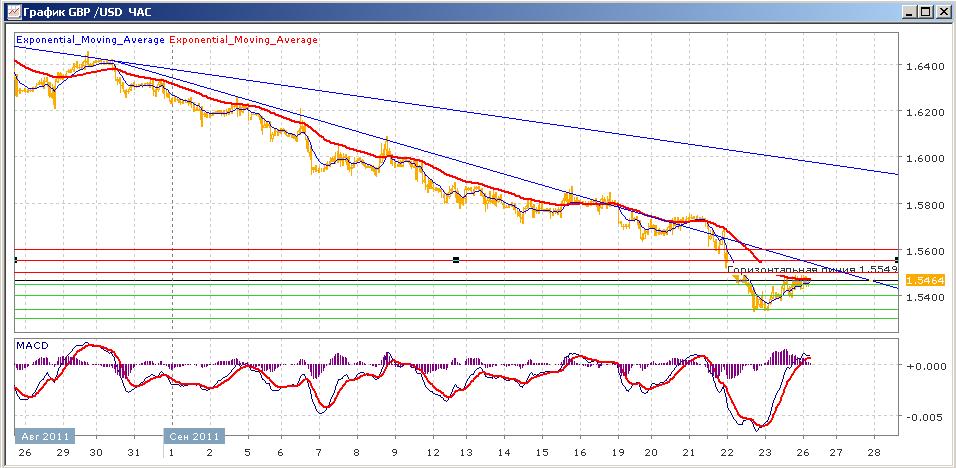Click date label 16 on time axis
Image resolution: width=956 pixels, height=468 pixels.
580,453
